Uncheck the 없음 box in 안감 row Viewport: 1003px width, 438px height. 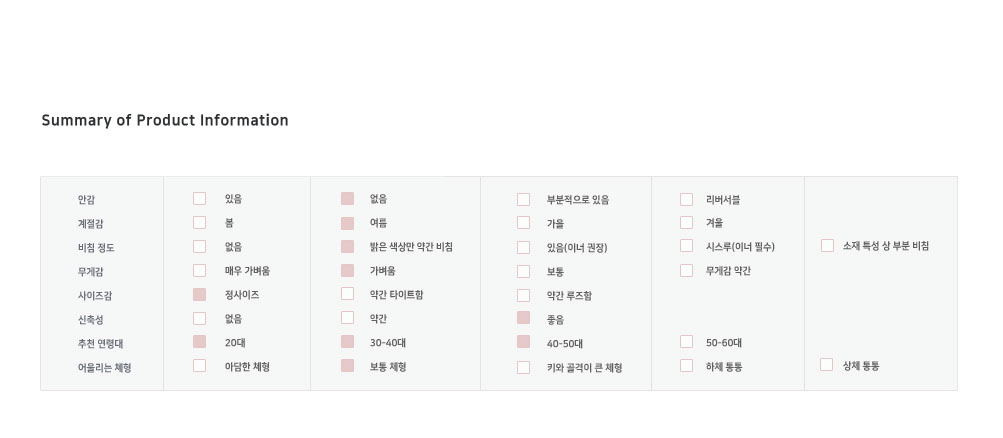pyautogui.click(x=347, y=199)
